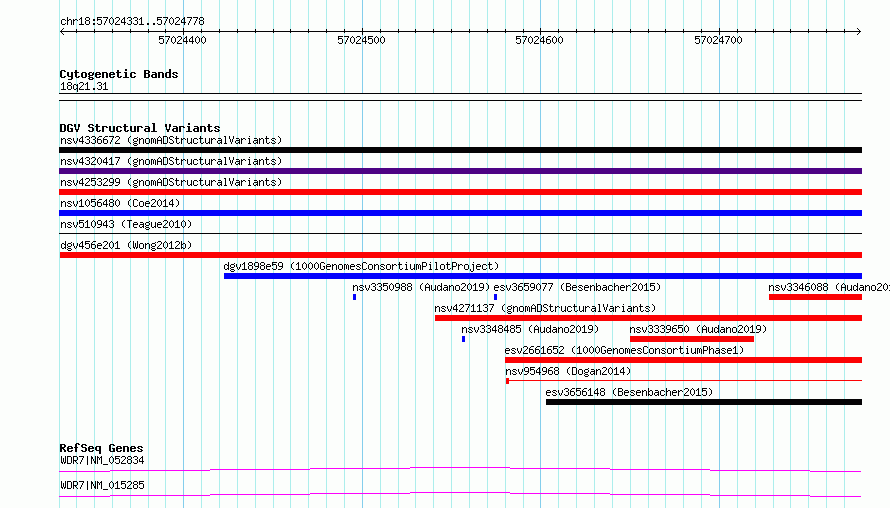Click the small blue marker for esv3659077
The image size is (890, 508).
pos(496,297)
